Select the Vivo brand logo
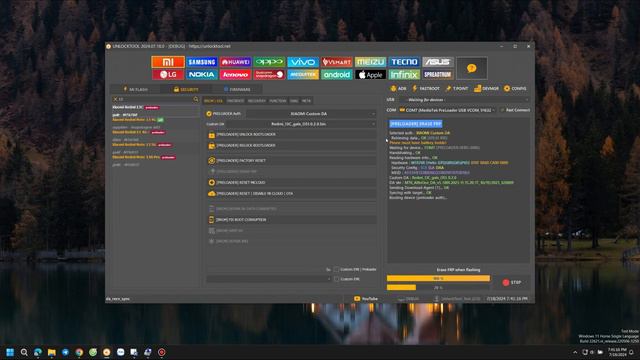Viewport: 640px width, 360px height. coord(303,62)
